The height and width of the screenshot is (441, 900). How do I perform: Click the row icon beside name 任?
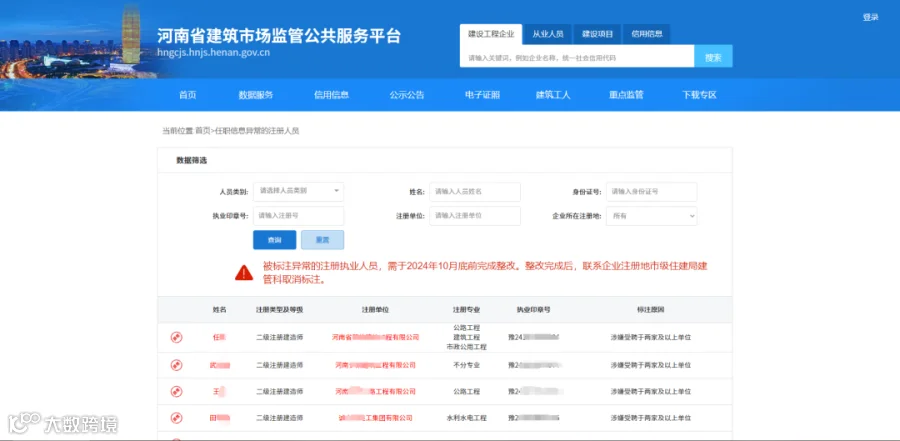[x=177, y=338]
